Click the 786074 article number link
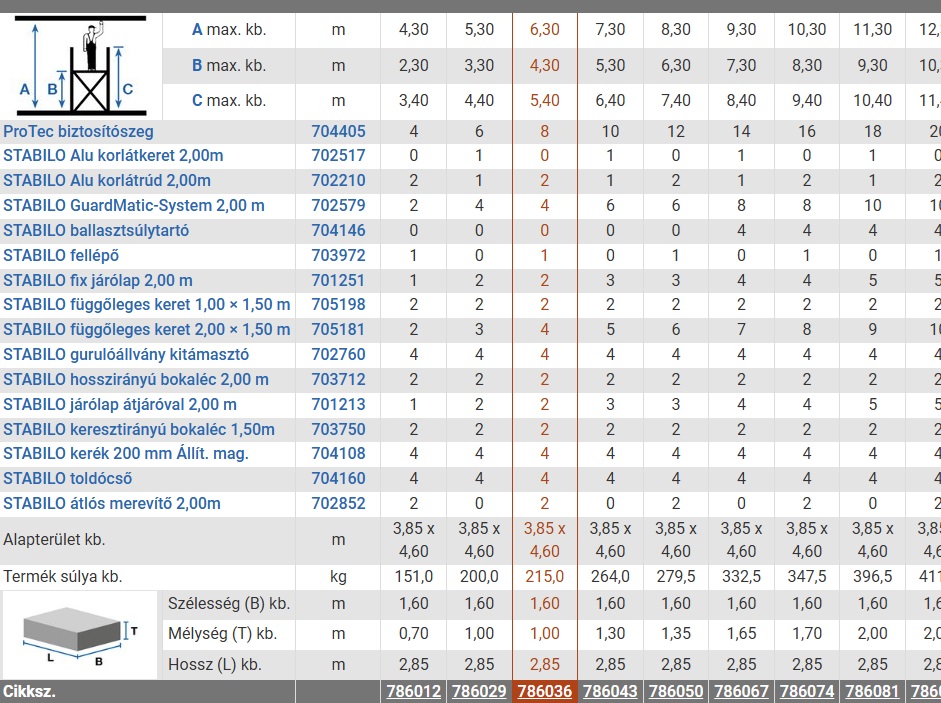Screen dimensions: 941x703 807,691
